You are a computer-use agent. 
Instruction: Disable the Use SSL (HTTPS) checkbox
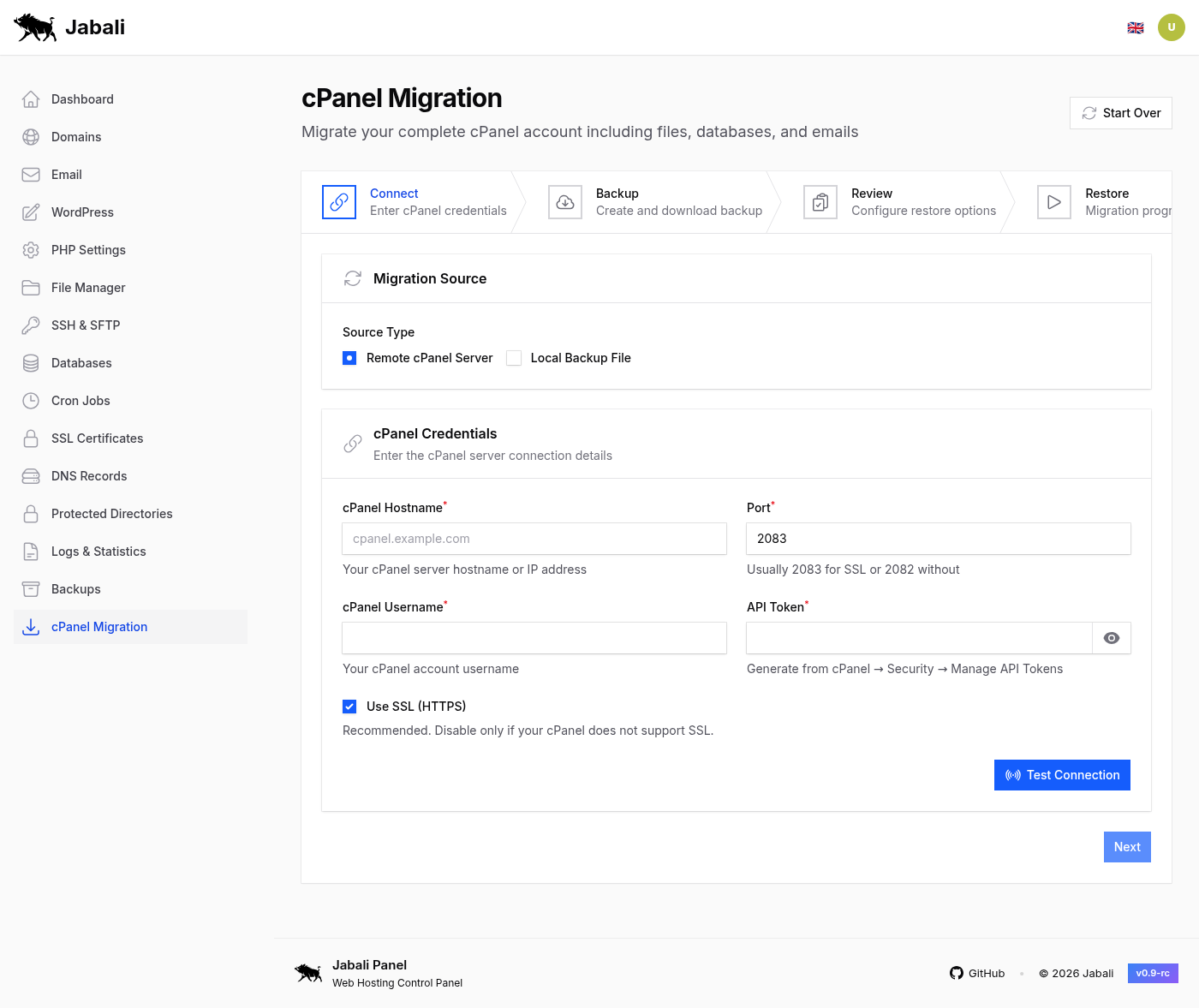349,706
